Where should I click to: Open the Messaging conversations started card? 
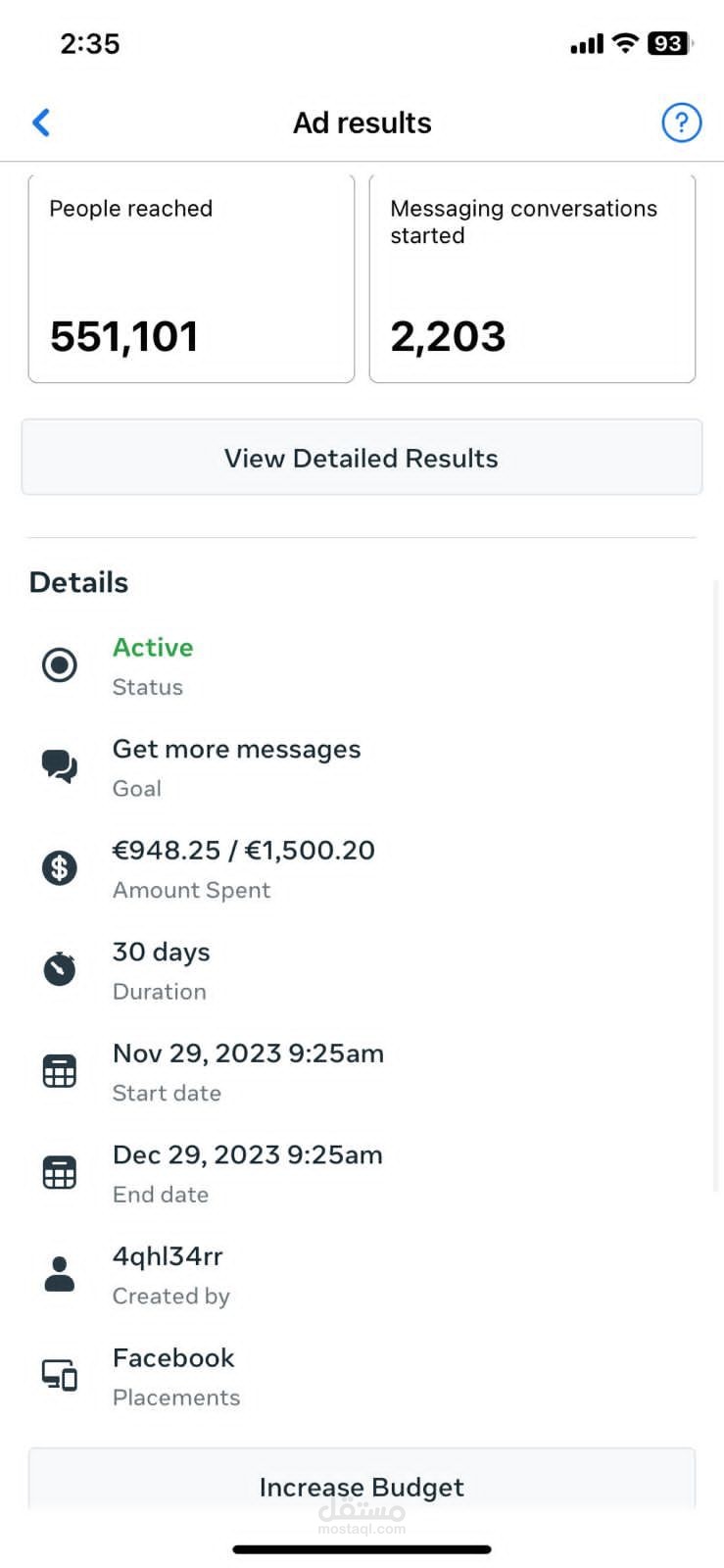(532, 278)
